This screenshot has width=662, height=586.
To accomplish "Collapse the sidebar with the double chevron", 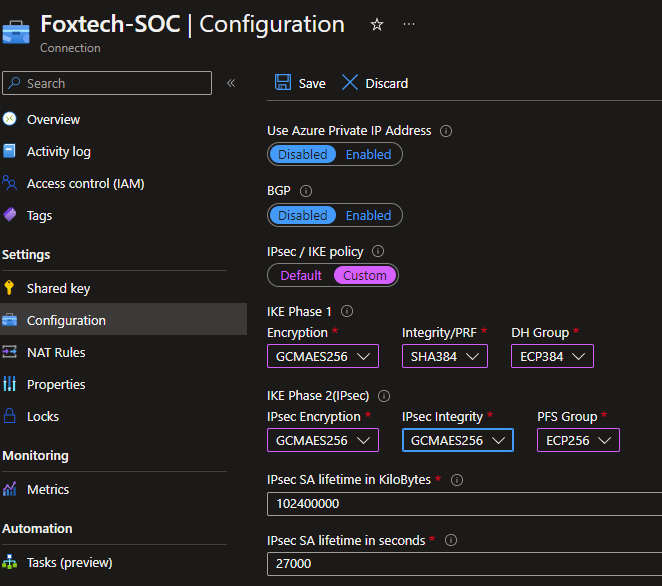I will click(x=231, y=83).
